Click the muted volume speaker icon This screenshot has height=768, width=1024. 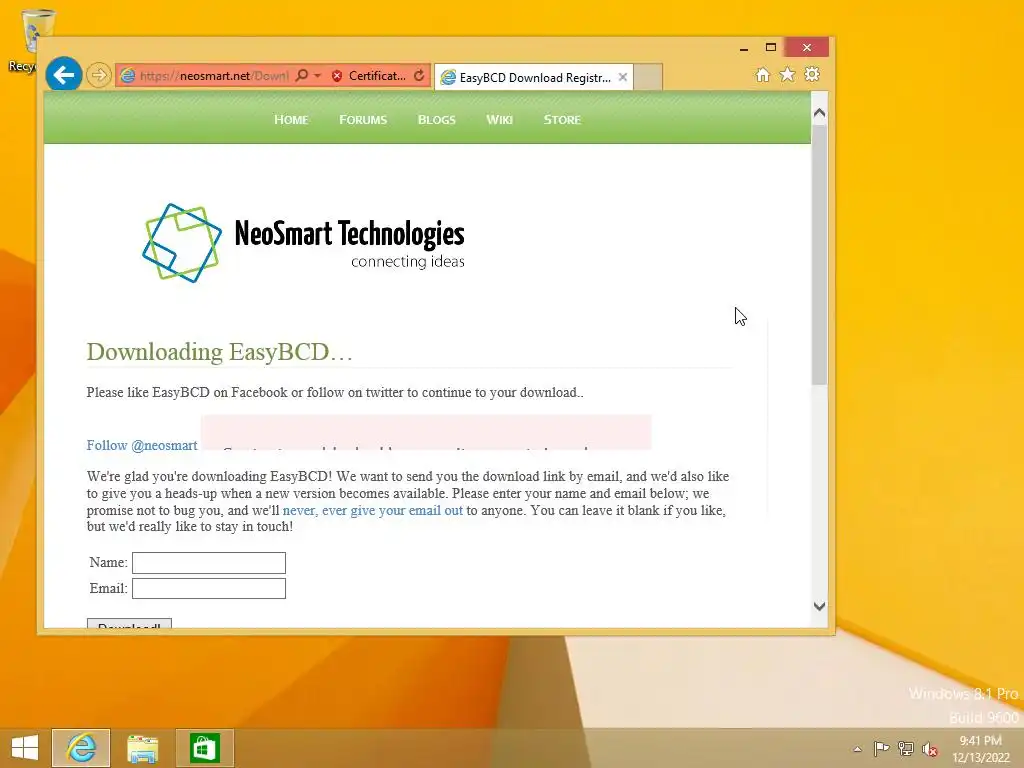[930, 749]
